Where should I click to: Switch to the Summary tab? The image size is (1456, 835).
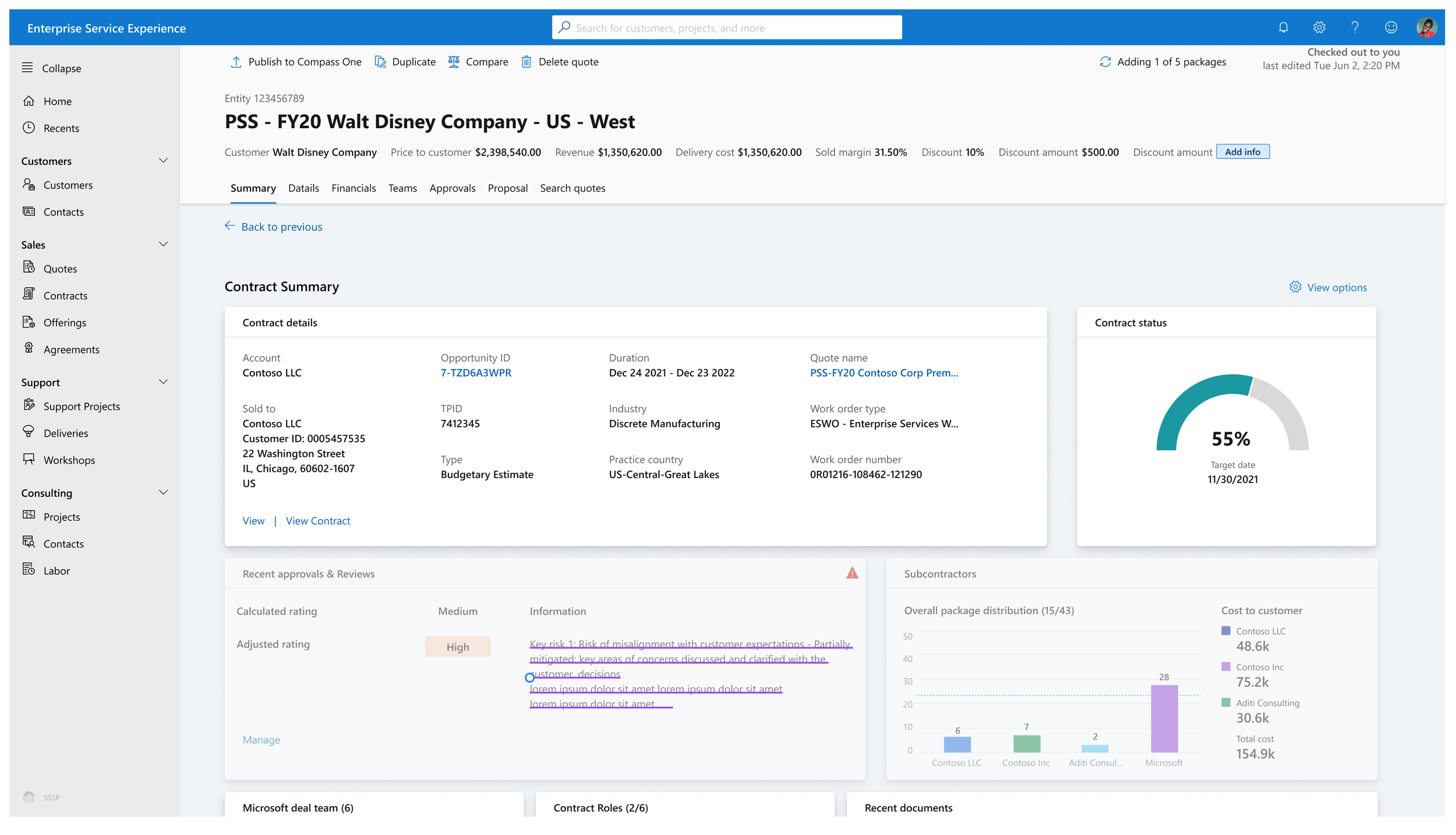point(253,188)
